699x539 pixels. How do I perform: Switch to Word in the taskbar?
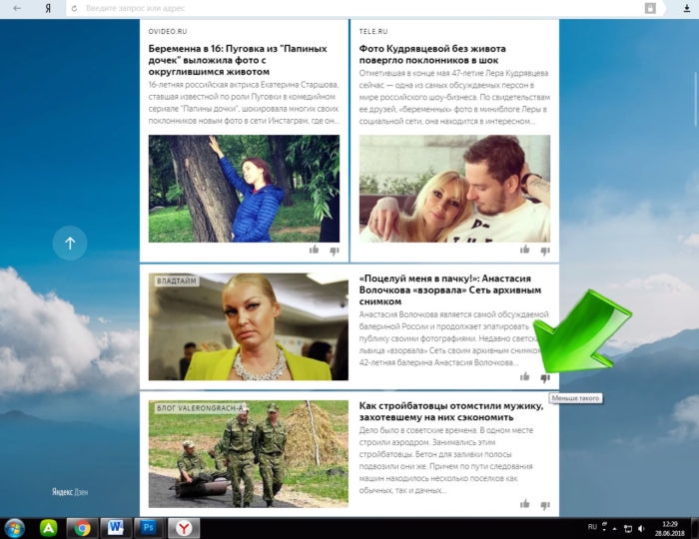tap(116, 528)
